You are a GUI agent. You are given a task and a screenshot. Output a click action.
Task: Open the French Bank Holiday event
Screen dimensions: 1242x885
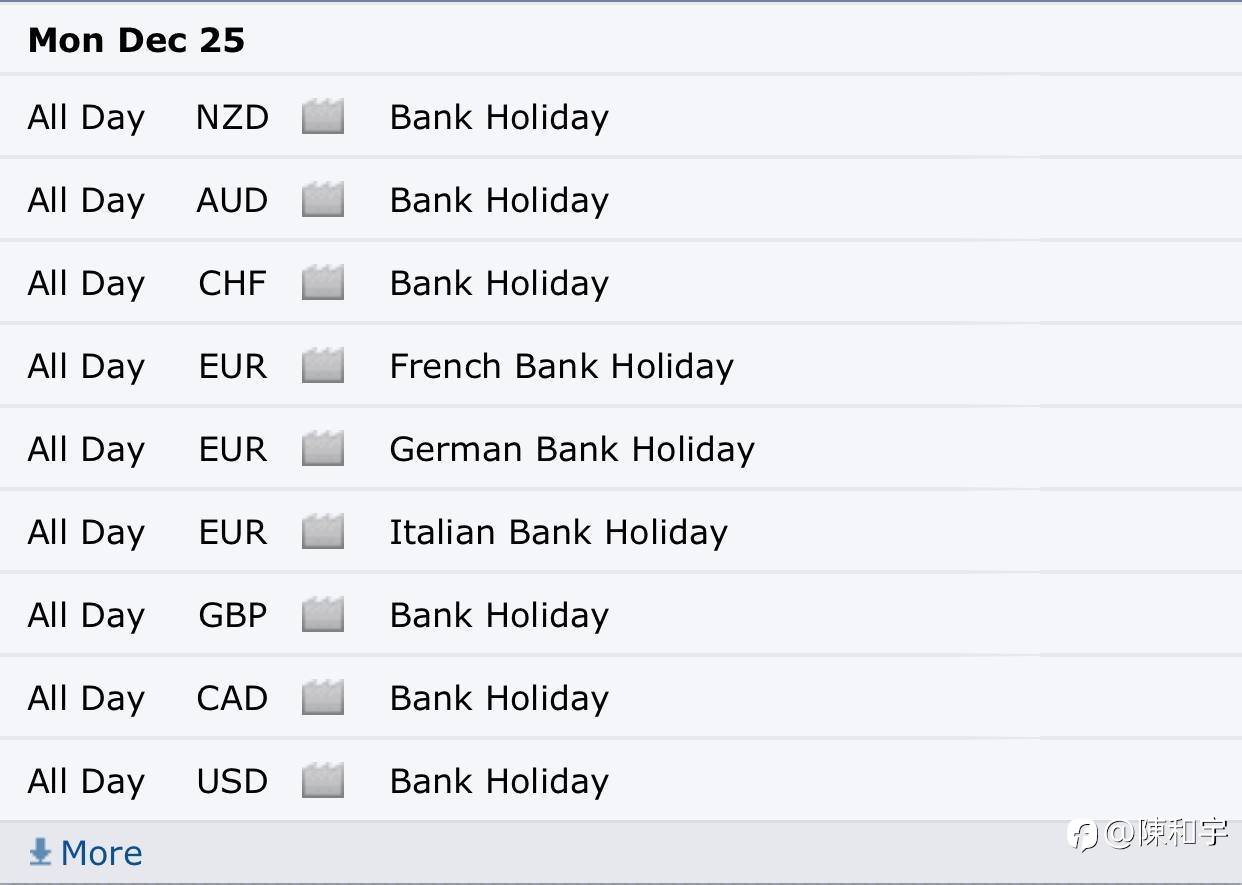click(x=561, y=366)
